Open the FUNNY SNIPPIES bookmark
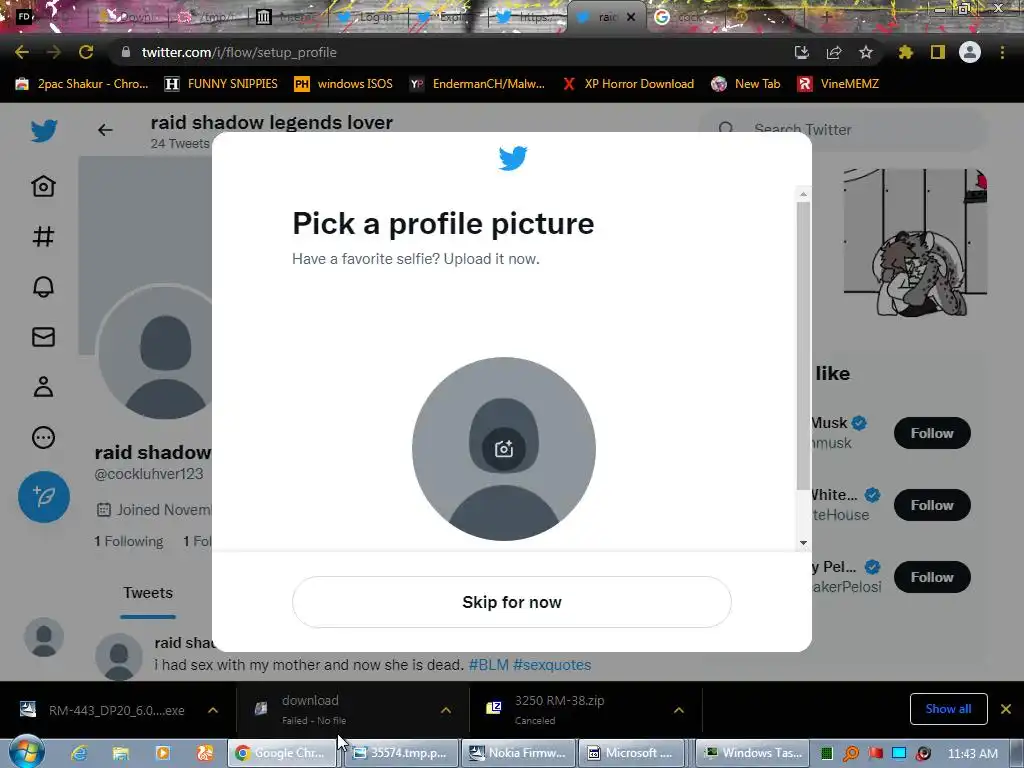The width and height of the screenshot is (1024, 768). [221, 84]
